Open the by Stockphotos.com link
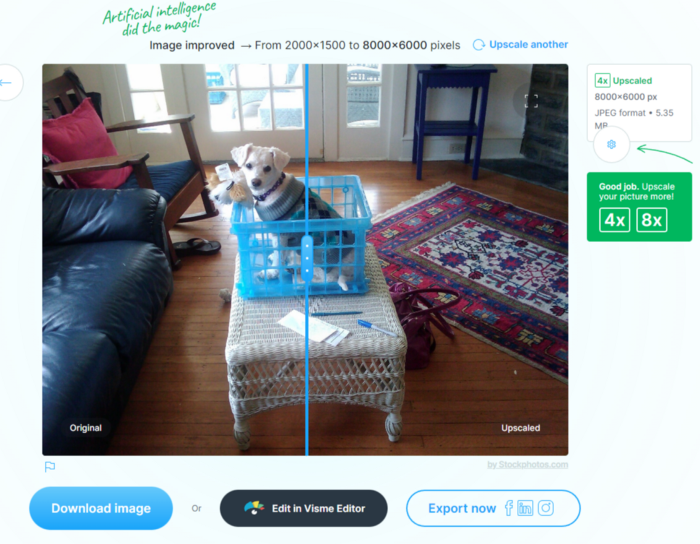 [528, 465]
